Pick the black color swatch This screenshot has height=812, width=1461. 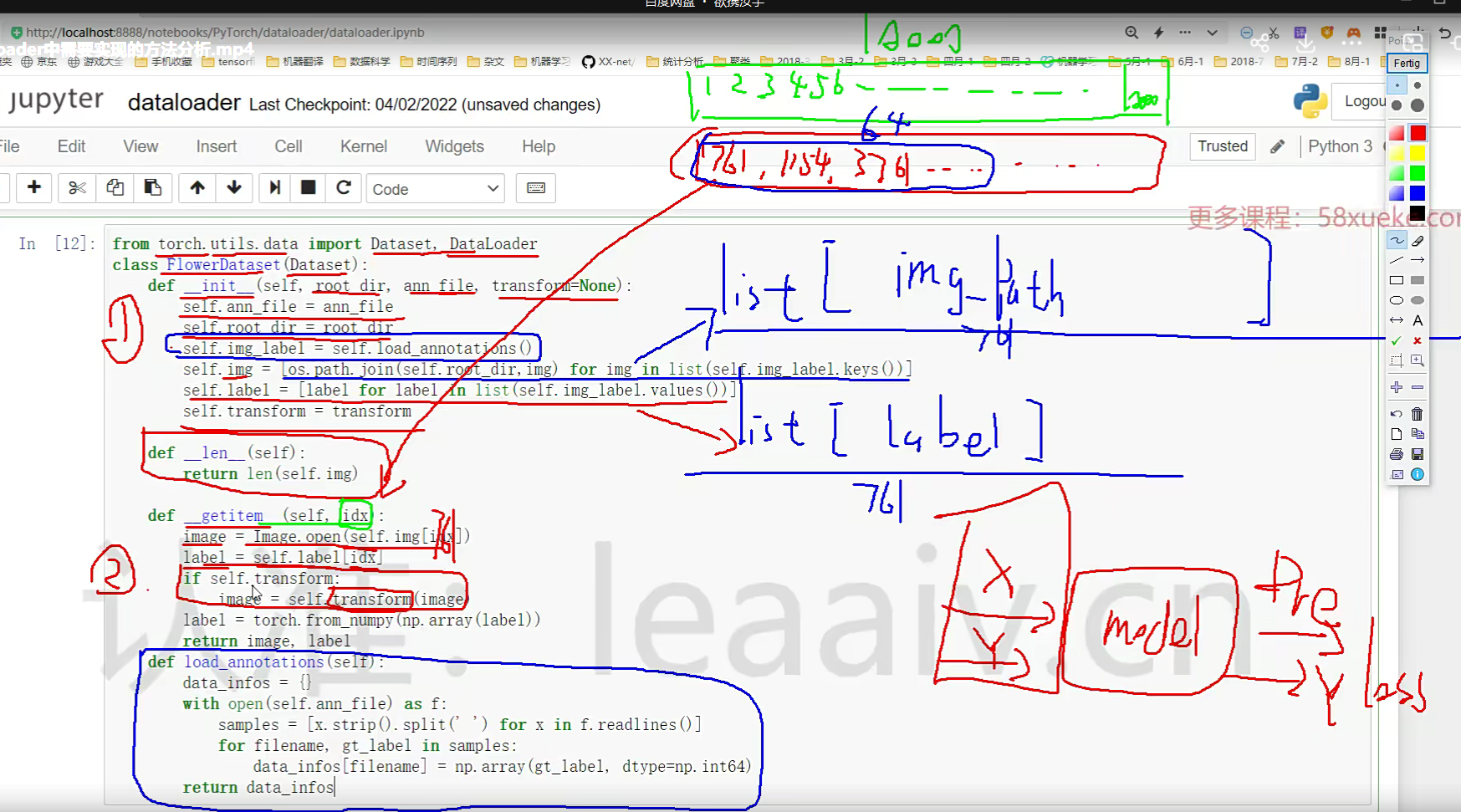pos(1418,213)
